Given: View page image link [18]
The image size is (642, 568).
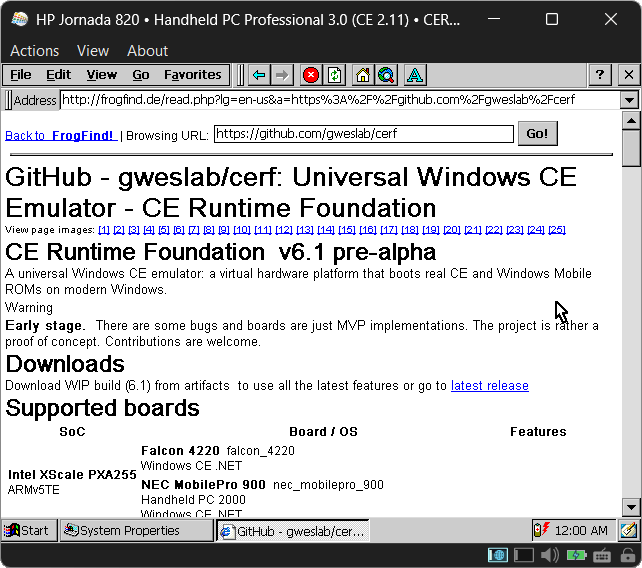Looking at the screenshot, I should click(x=410, y=230).
